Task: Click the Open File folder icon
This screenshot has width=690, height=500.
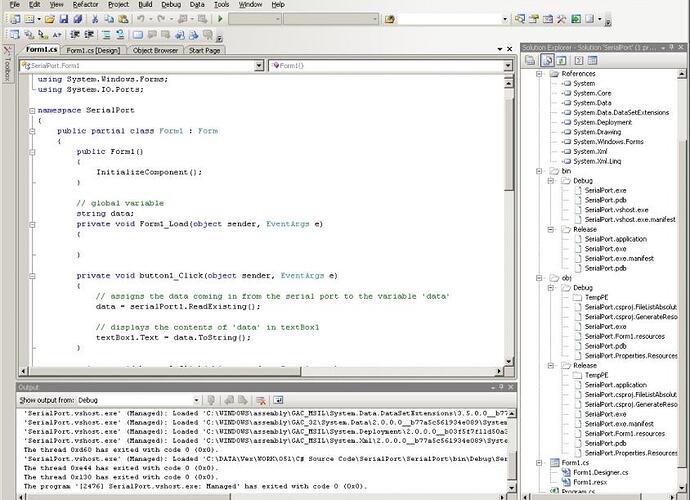Action: click(49, 19)
